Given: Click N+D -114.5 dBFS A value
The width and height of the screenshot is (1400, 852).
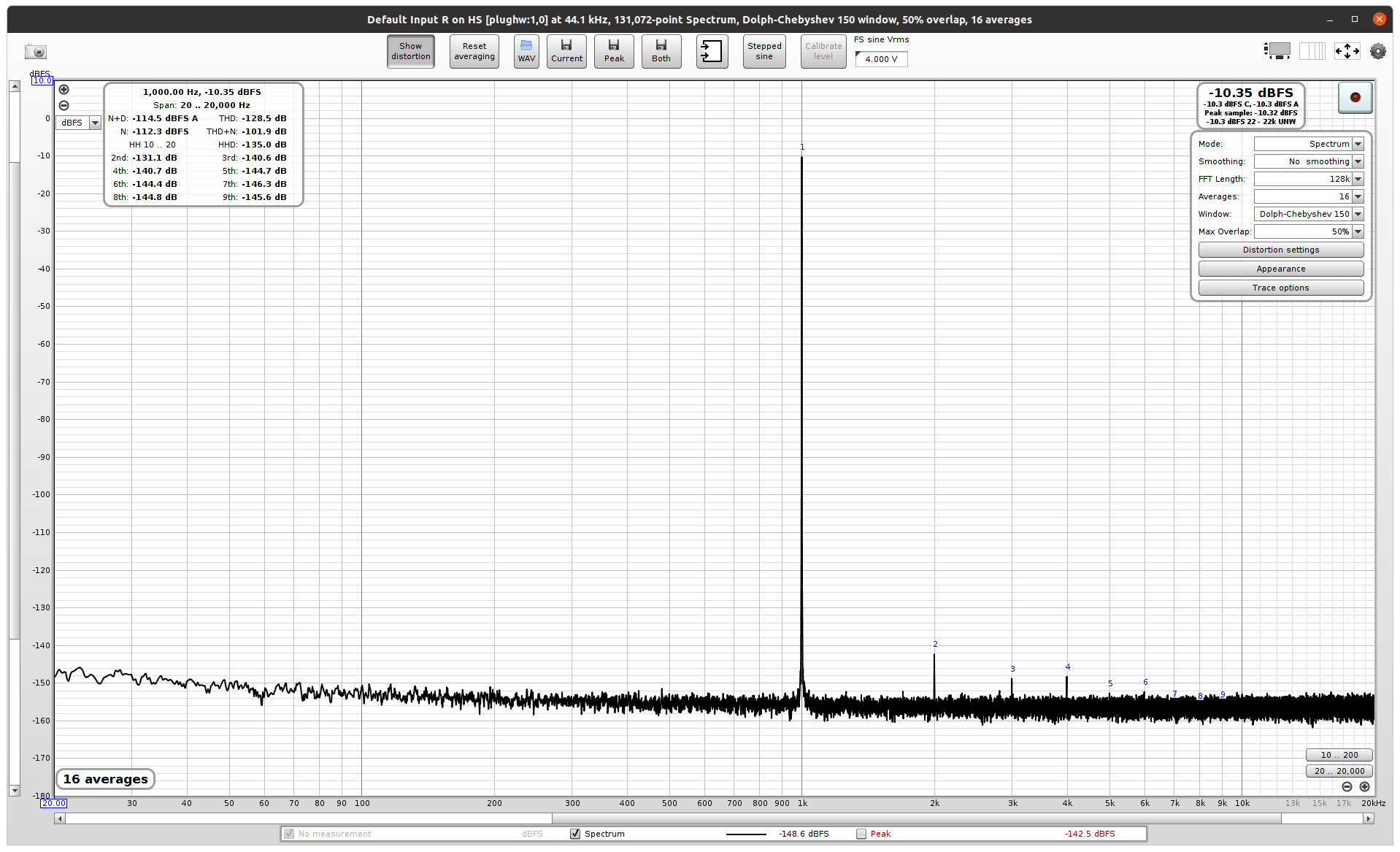Looking at the screenshot, I should coord(165,118).
